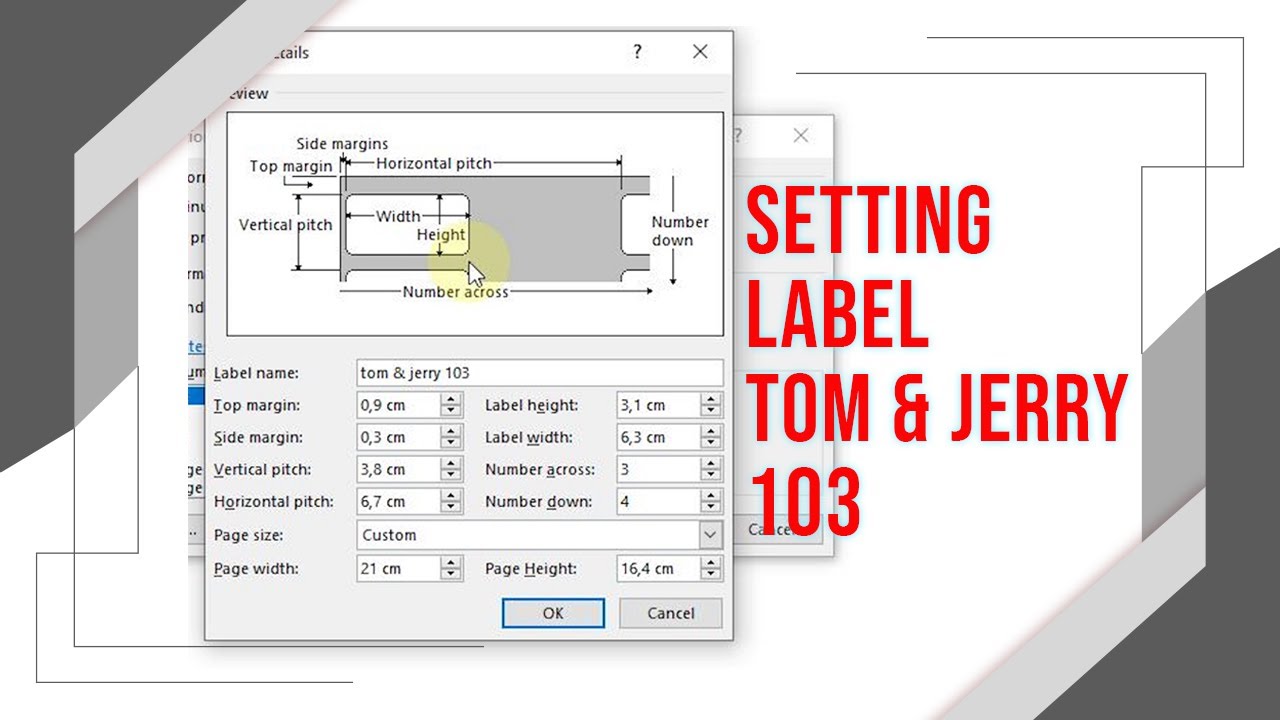The width and height of the screenshot is (1280, 720).
Task: Increase Top margin with up arrow
Action: [x=451, y=399]
